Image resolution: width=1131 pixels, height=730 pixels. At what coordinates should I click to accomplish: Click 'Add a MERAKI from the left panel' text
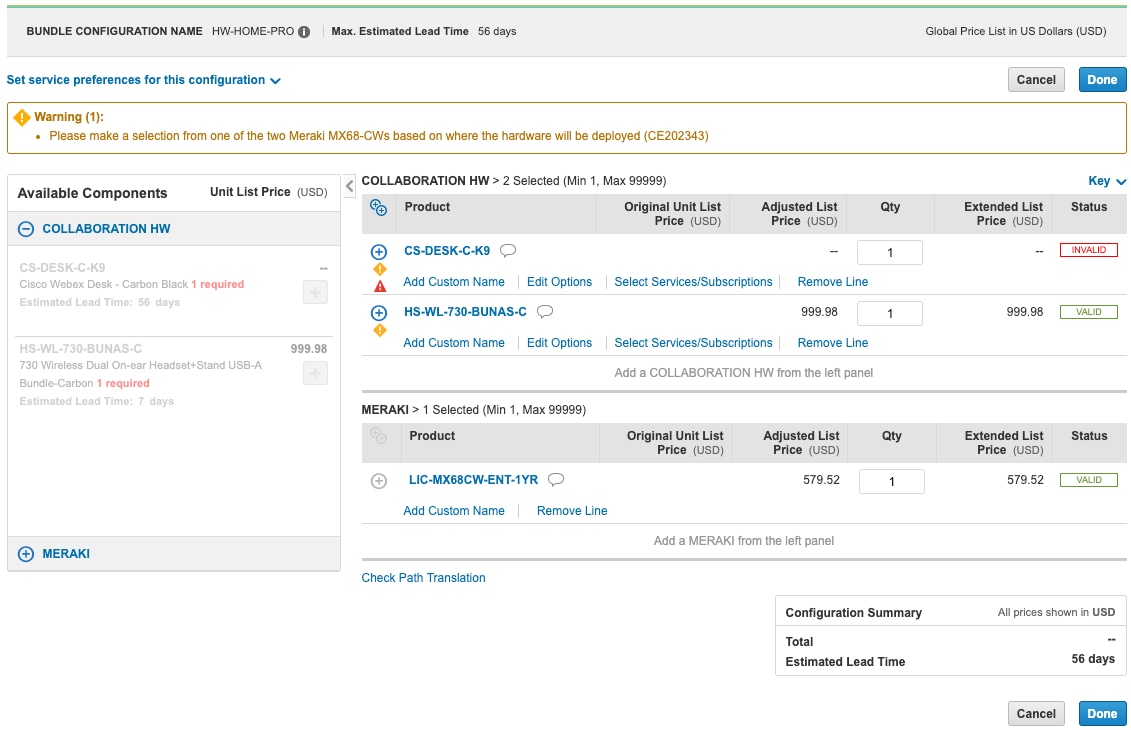pos(744,541)
